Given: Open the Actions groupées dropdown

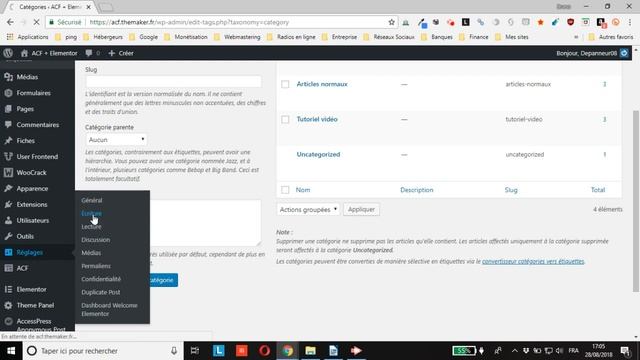Looking at the screenshot, I should pos(308,209).
